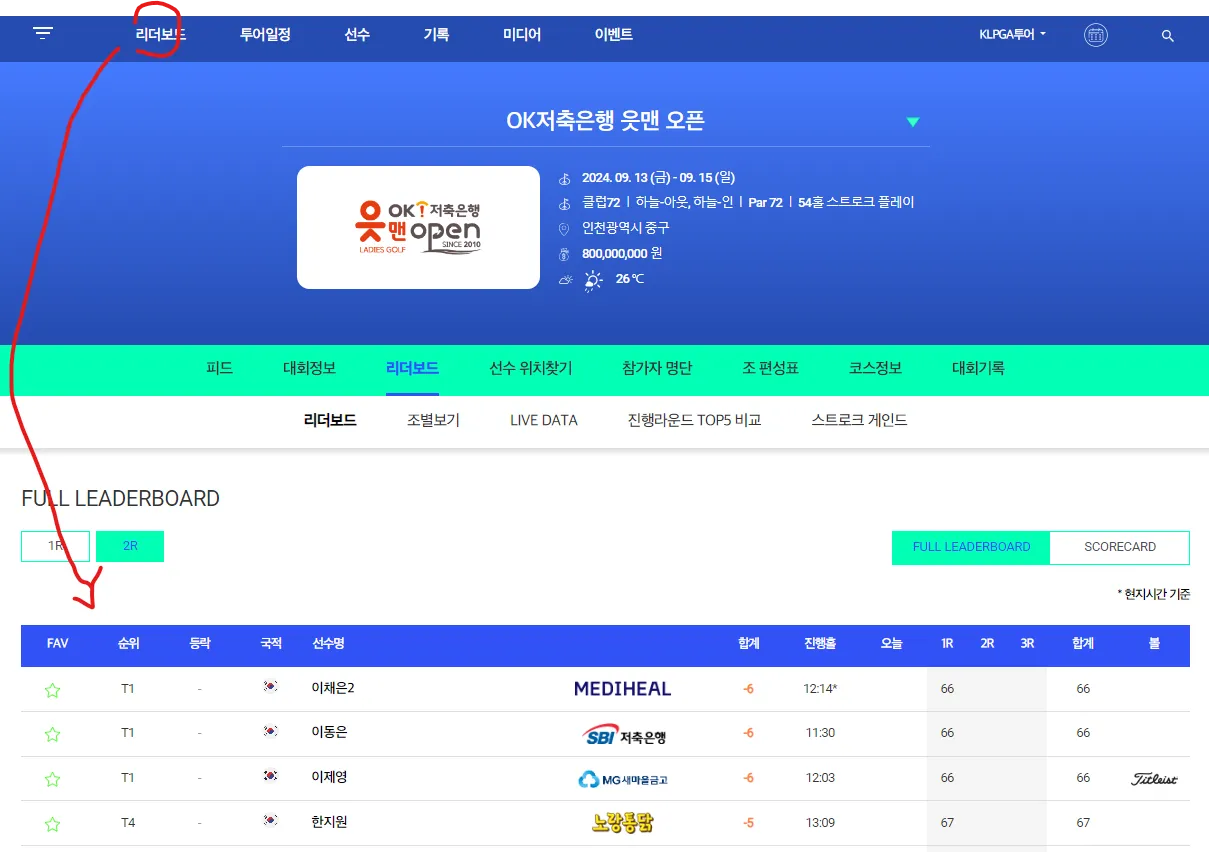Click the MEDIHEAL sponsor logo for 이채은2
This screenshot has width=1209, height=852.
click(622, 689)
